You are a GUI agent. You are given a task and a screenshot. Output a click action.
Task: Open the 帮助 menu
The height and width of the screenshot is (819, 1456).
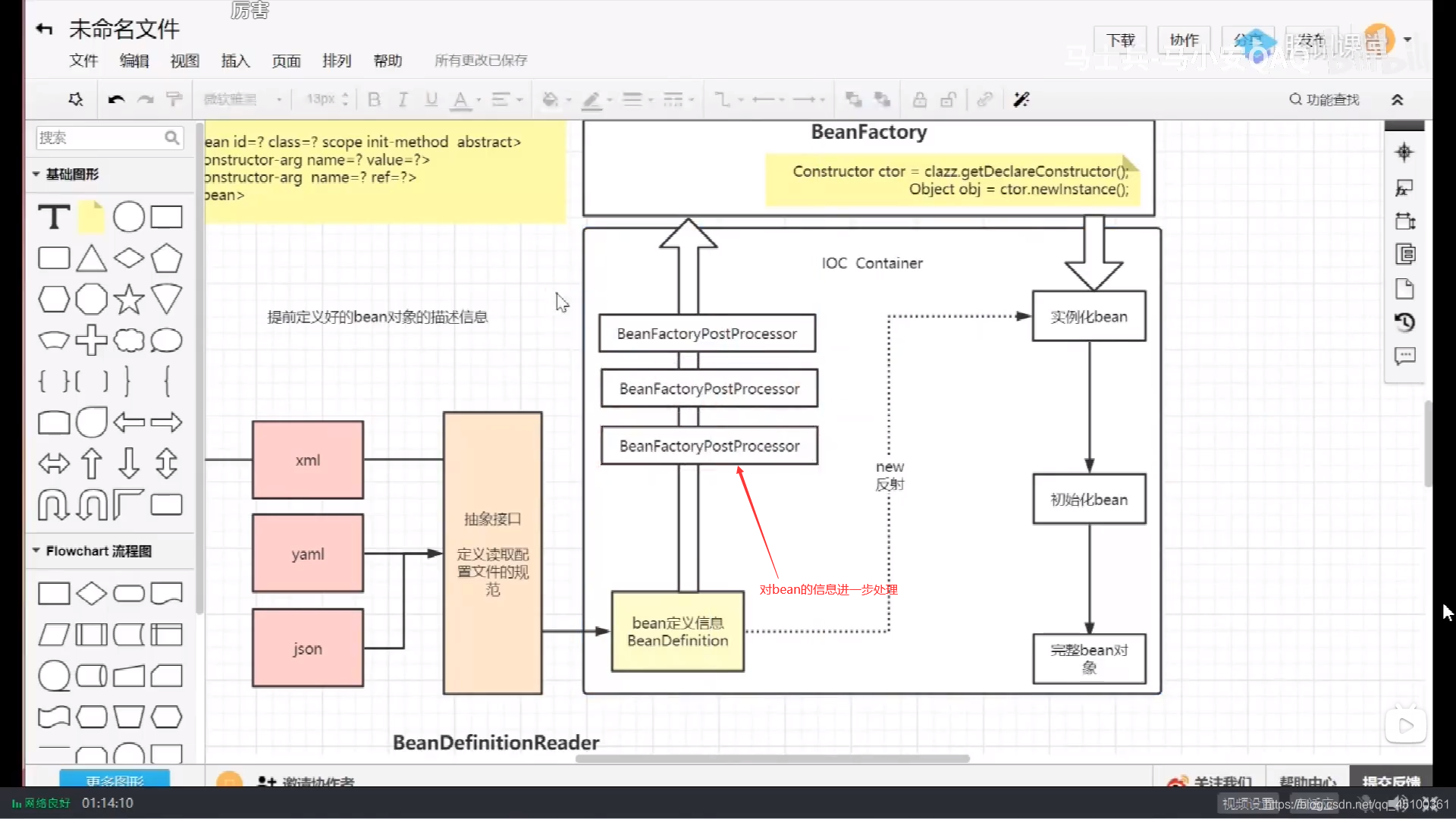pos(388,61)
